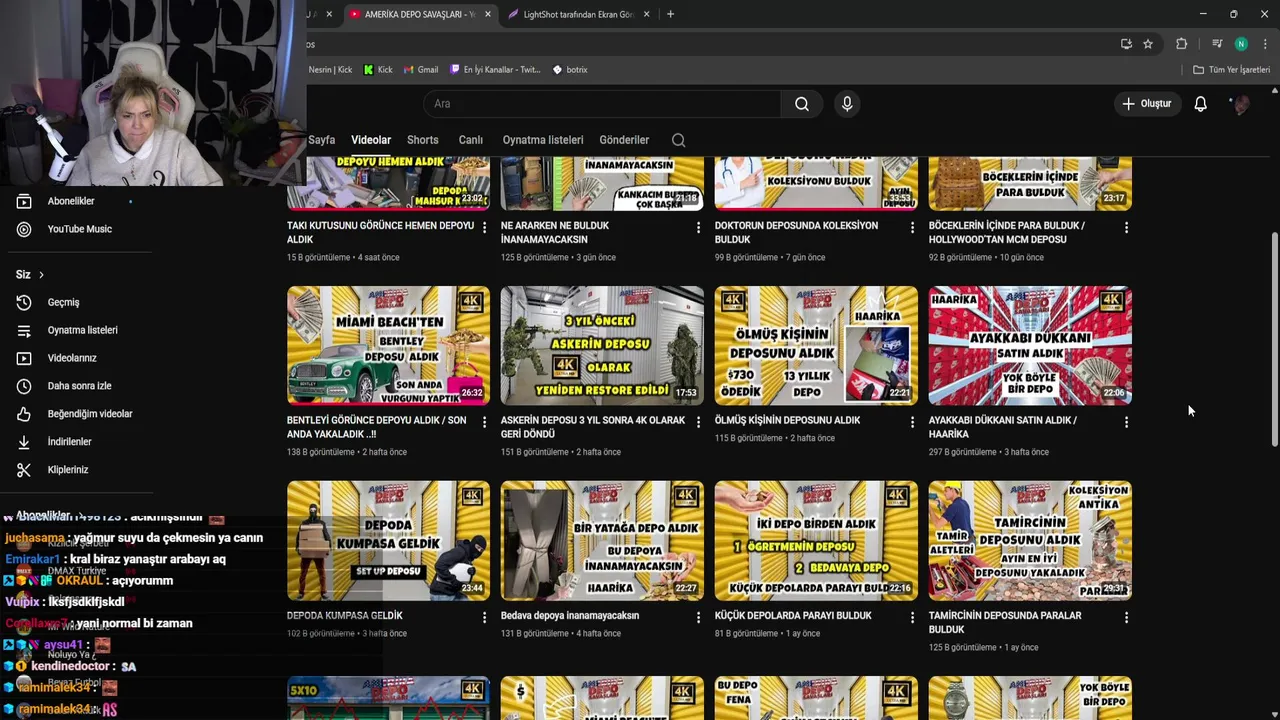Close the LightShot browser tab
The height and width of the screenshot is (720, 1280).
646,14
